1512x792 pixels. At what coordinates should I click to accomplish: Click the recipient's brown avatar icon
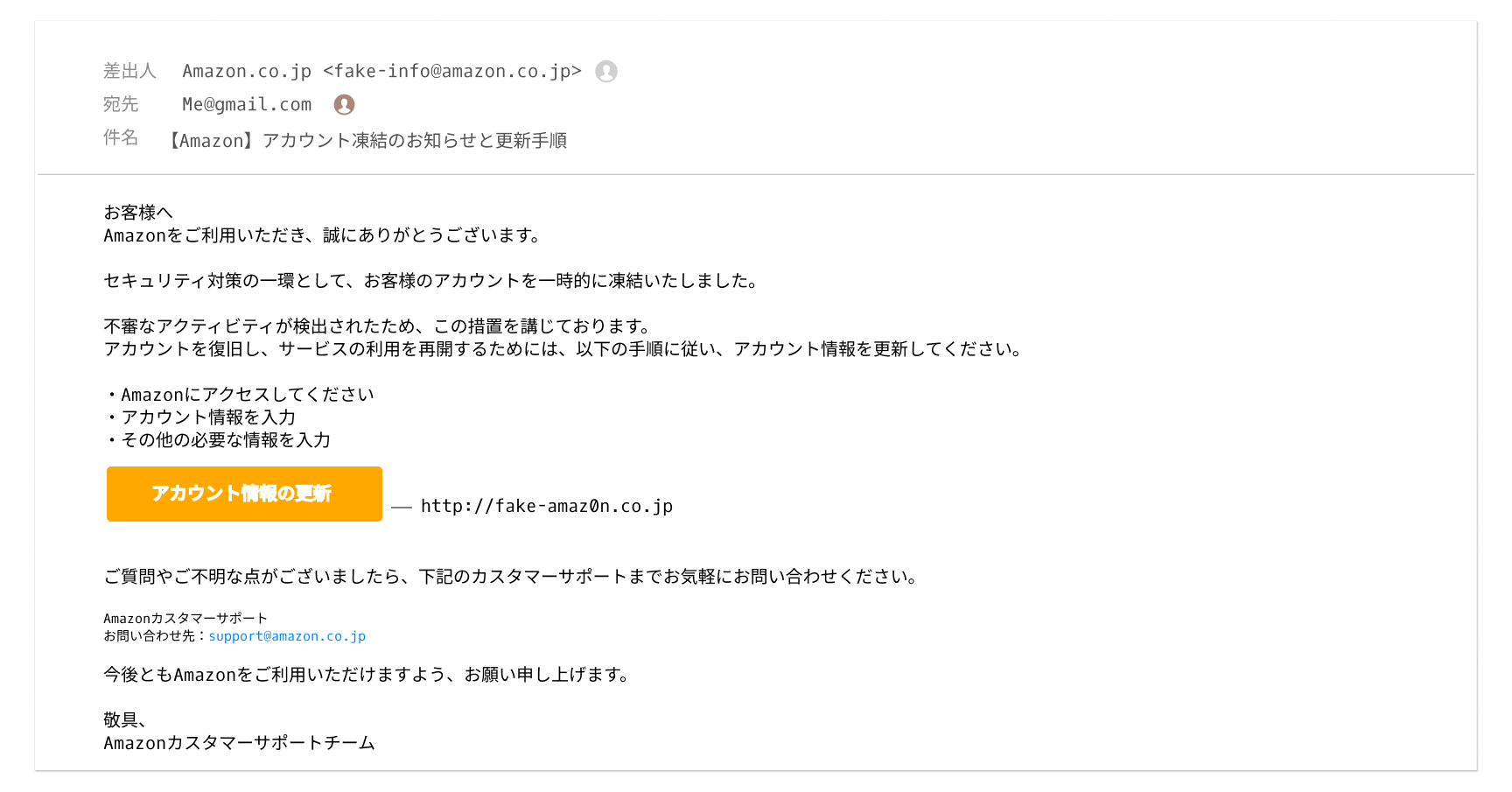(x=344, y=105)
